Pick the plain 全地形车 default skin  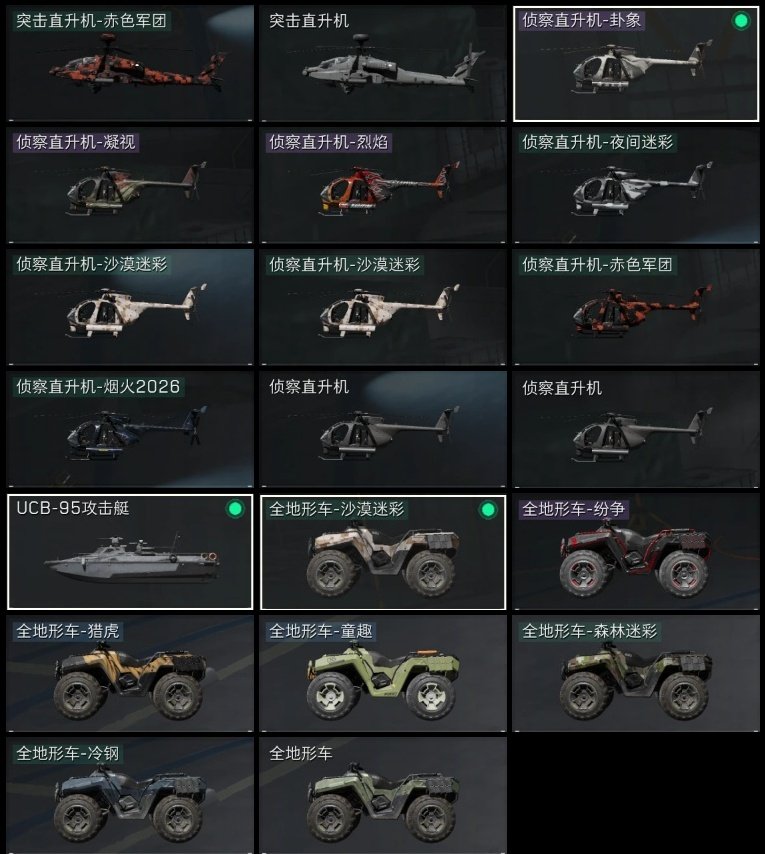tap(383, 796)
